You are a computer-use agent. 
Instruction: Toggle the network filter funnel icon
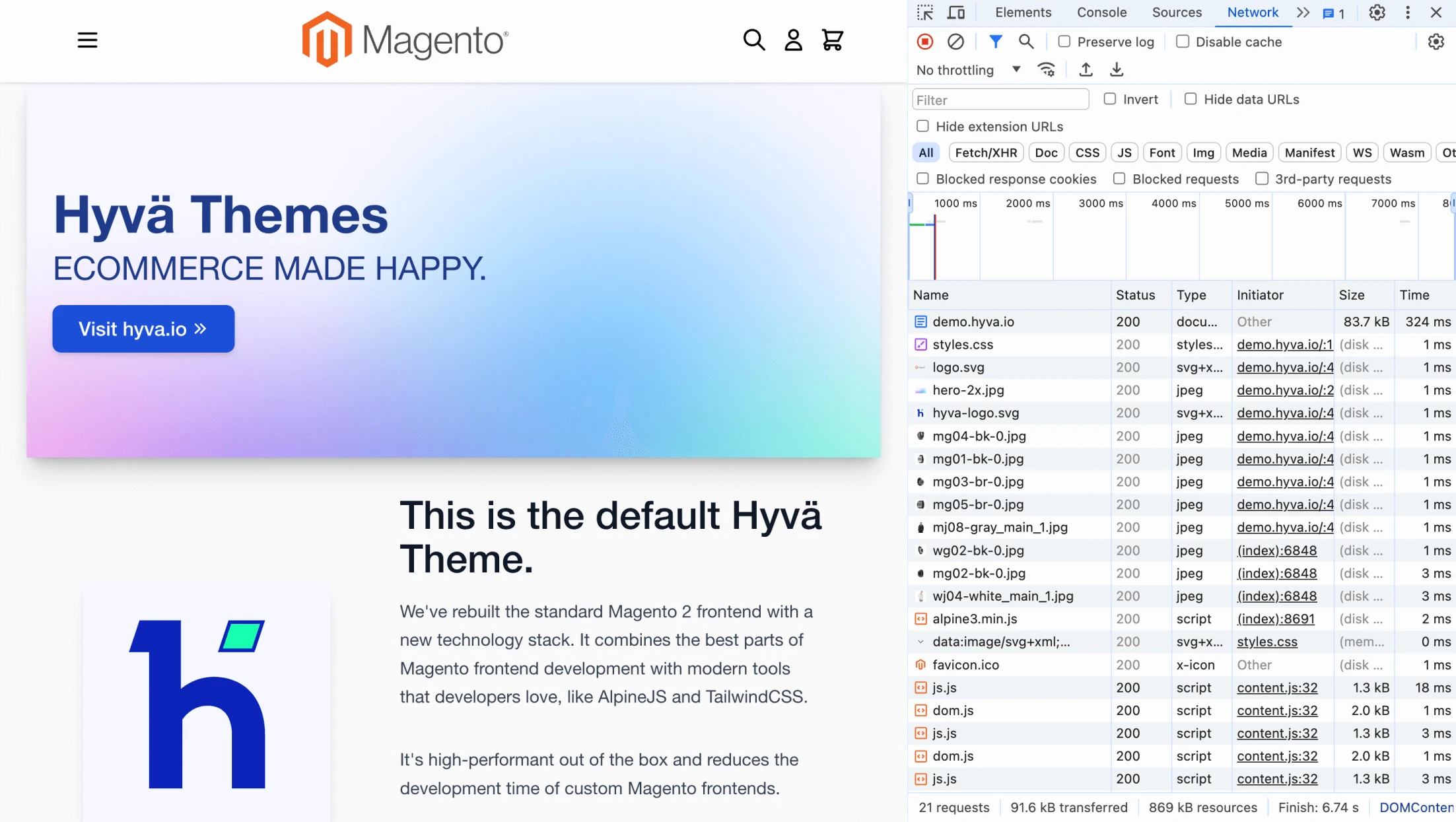996,42
